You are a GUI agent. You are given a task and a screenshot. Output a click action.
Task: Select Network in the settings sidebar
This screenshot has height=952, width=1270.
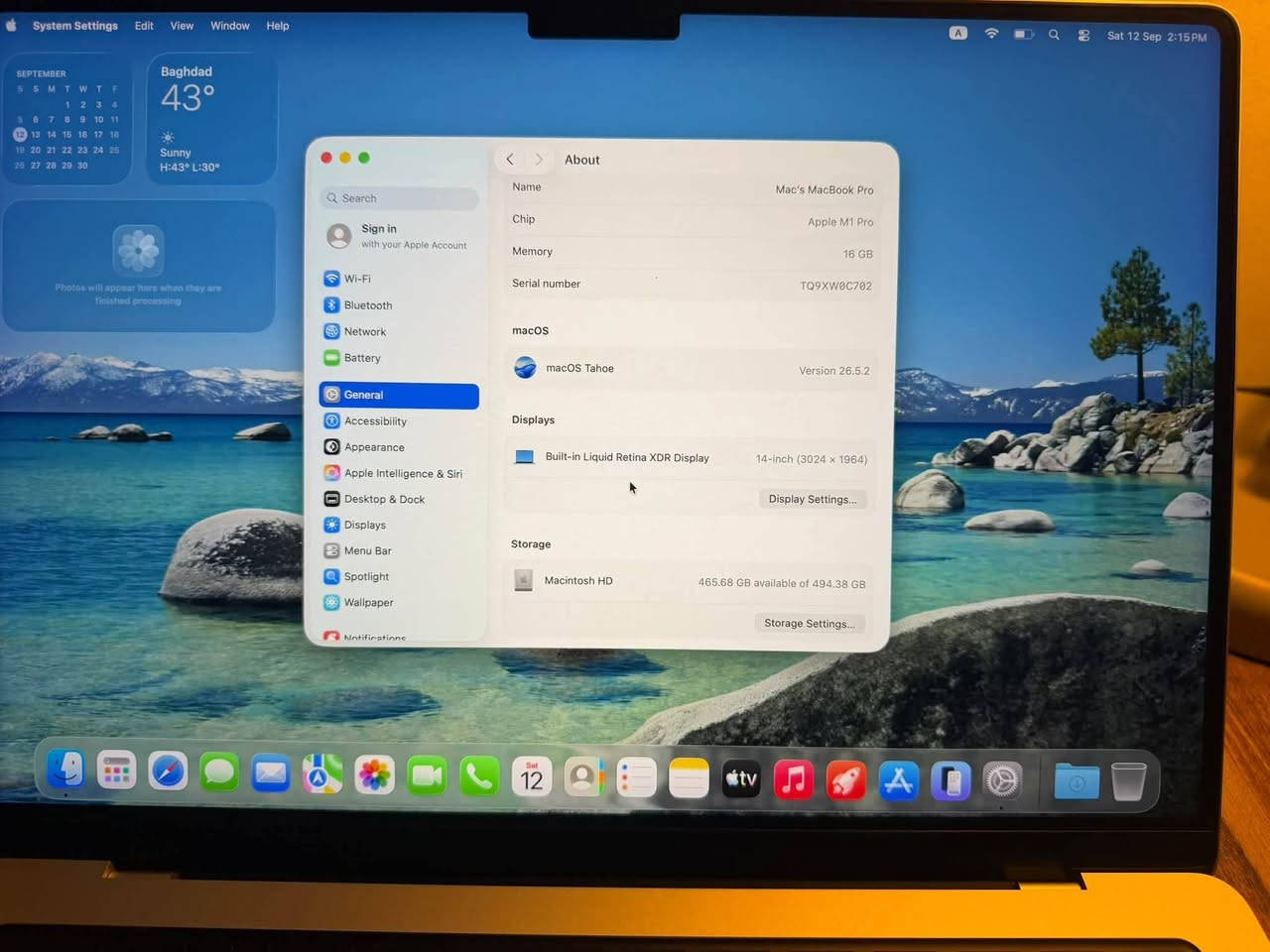(399, 331)
